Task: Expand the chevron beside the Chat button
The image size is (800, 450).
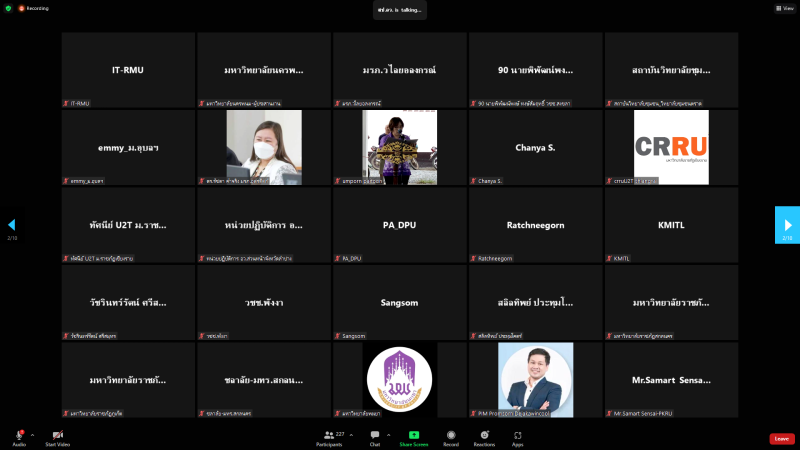Action: (390, 435)
